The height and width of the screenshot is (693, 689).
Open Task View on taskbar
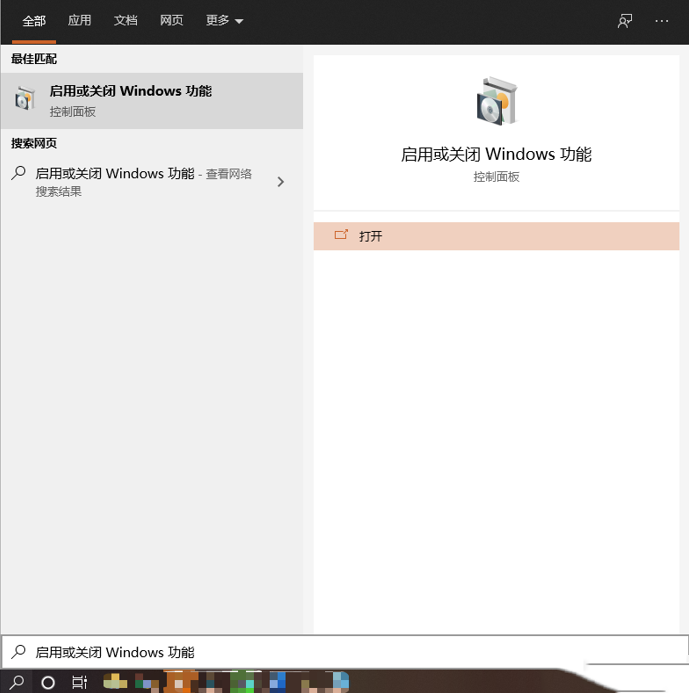80,683
